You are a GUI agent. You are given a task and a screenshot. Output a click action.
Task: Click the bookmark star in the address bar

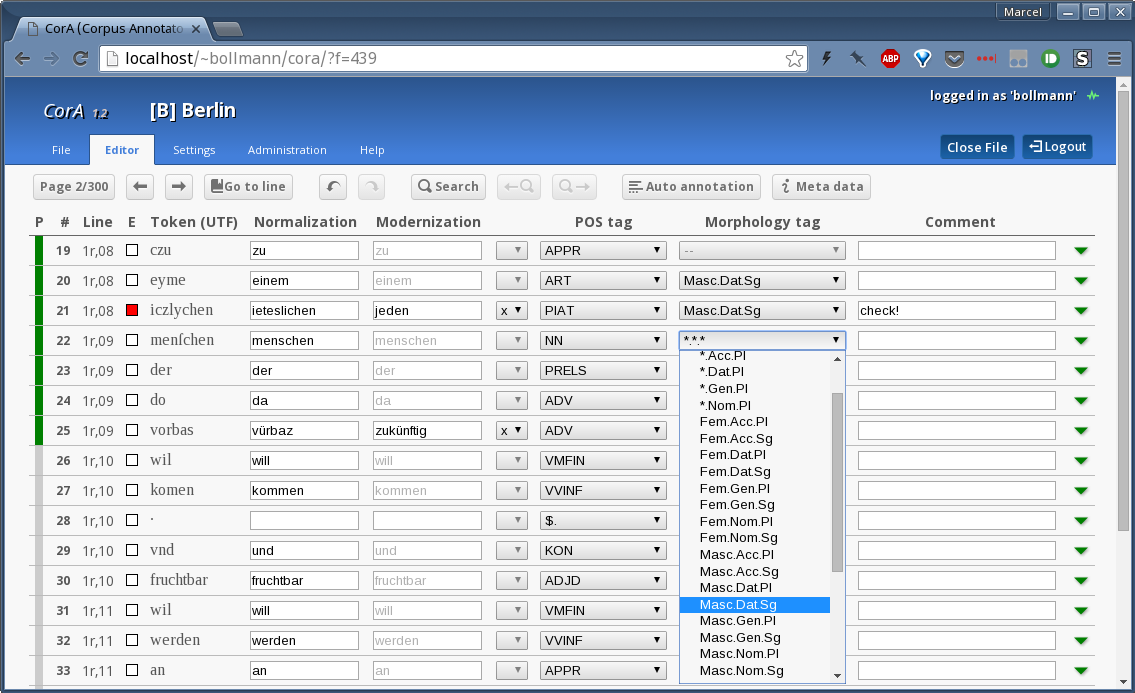point(795,59)
